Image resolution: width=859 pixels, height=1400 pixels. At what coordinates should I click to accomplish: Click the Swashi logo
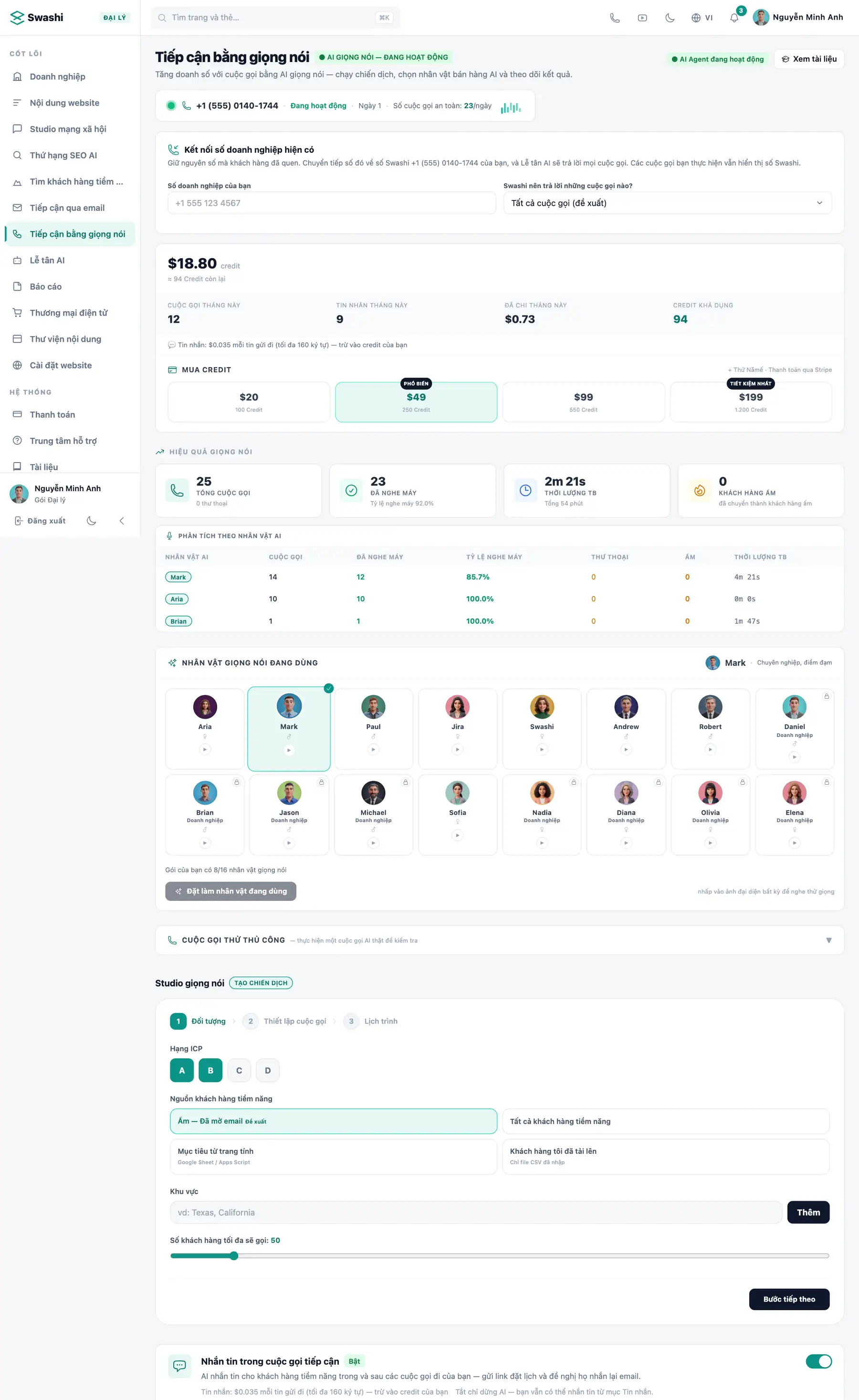point(37,18)
